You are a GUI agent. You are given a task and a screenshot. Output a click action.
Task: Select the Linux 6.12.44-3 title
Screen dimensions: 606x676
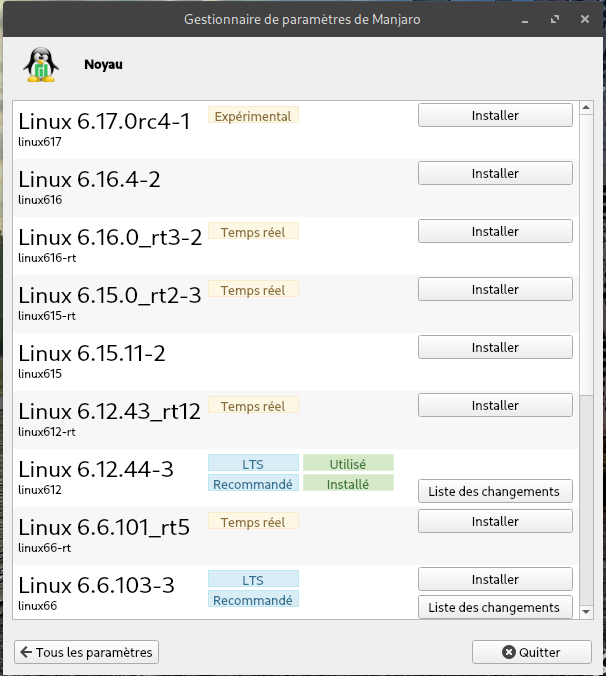point(96,469)
